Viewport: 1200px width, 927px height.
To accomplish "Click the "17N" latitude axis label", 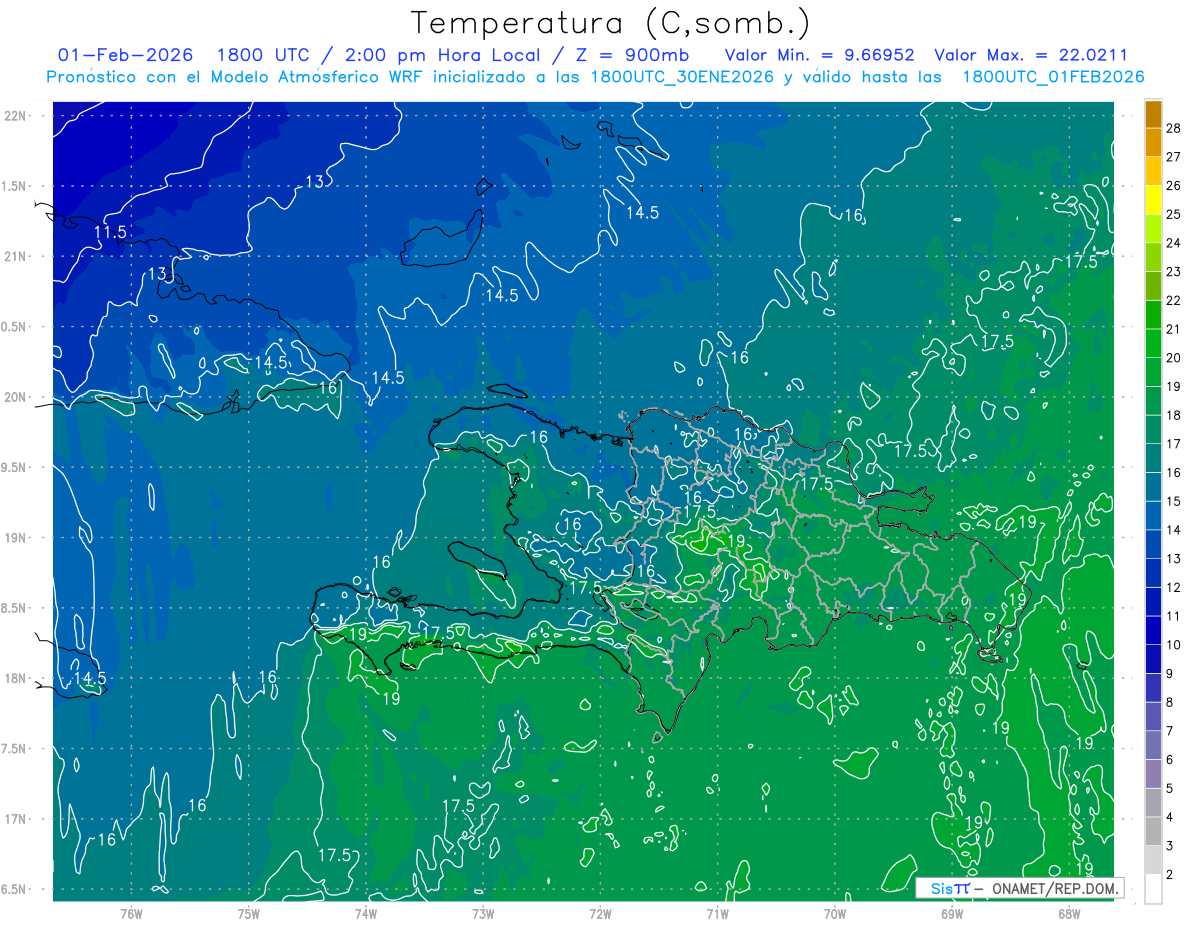I will point(16,819).
